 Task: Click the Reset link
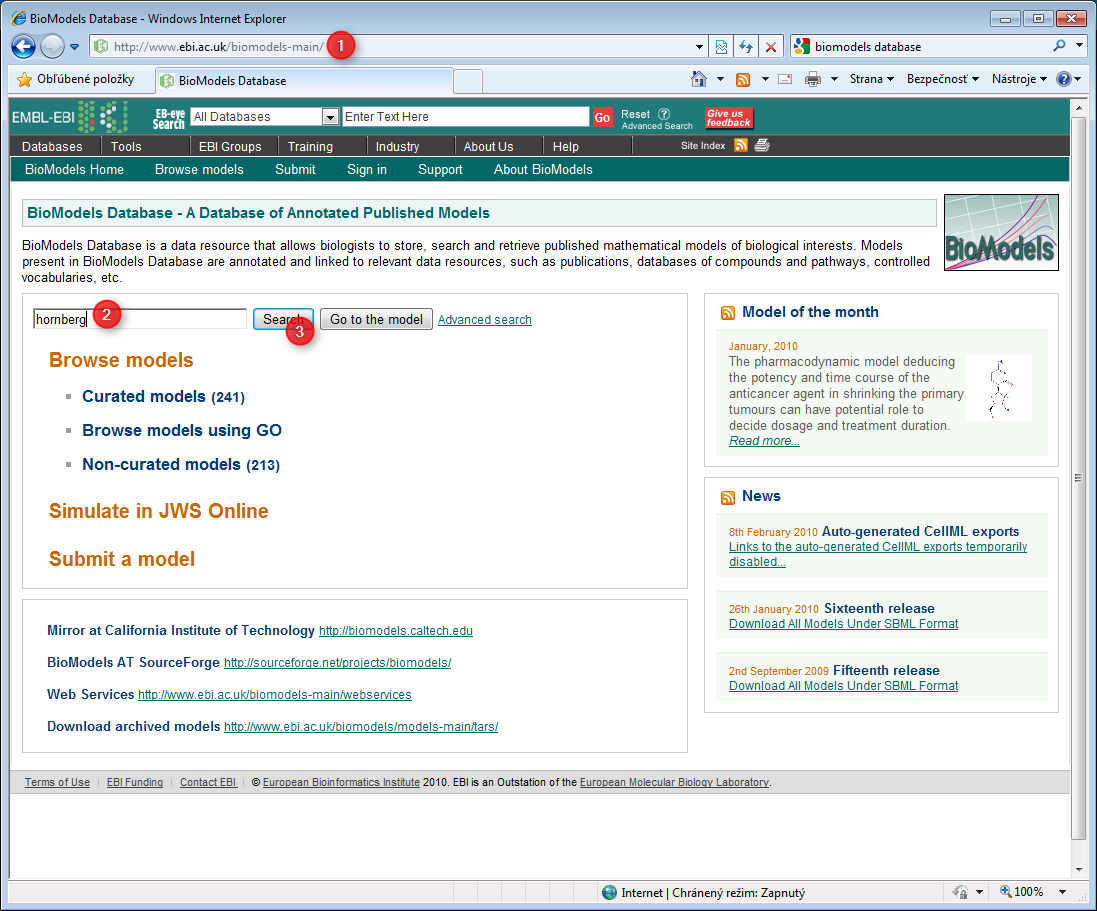pos(635,114)
